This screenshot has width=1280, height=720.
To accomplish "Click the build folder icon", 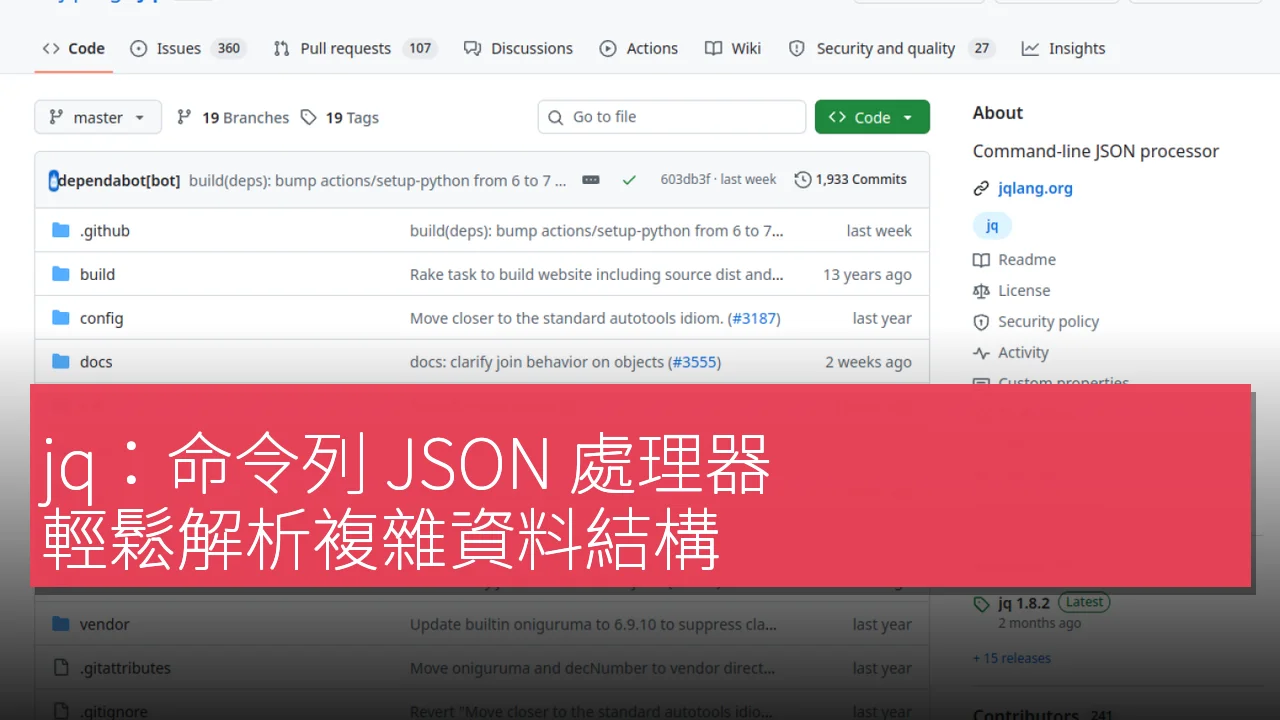I will coord(61,274).
